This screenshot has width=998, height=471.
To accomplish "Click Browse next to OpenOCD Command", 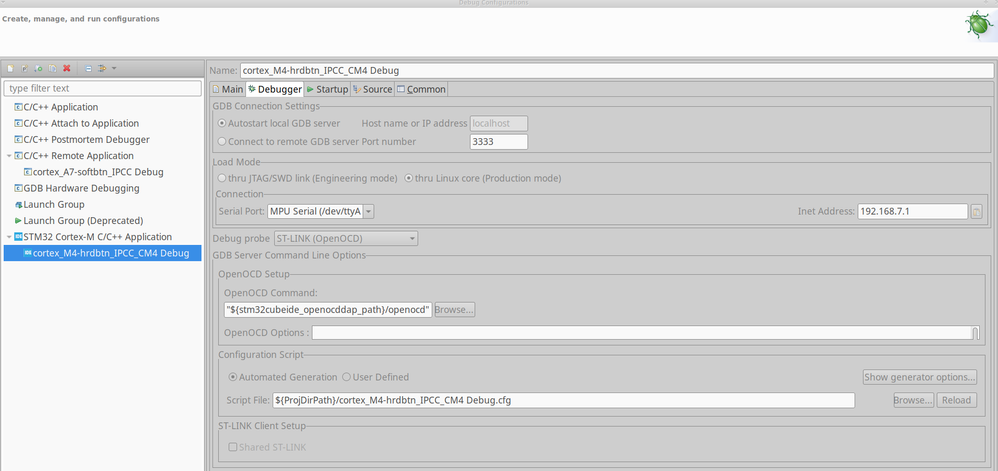I will [455, 310].
